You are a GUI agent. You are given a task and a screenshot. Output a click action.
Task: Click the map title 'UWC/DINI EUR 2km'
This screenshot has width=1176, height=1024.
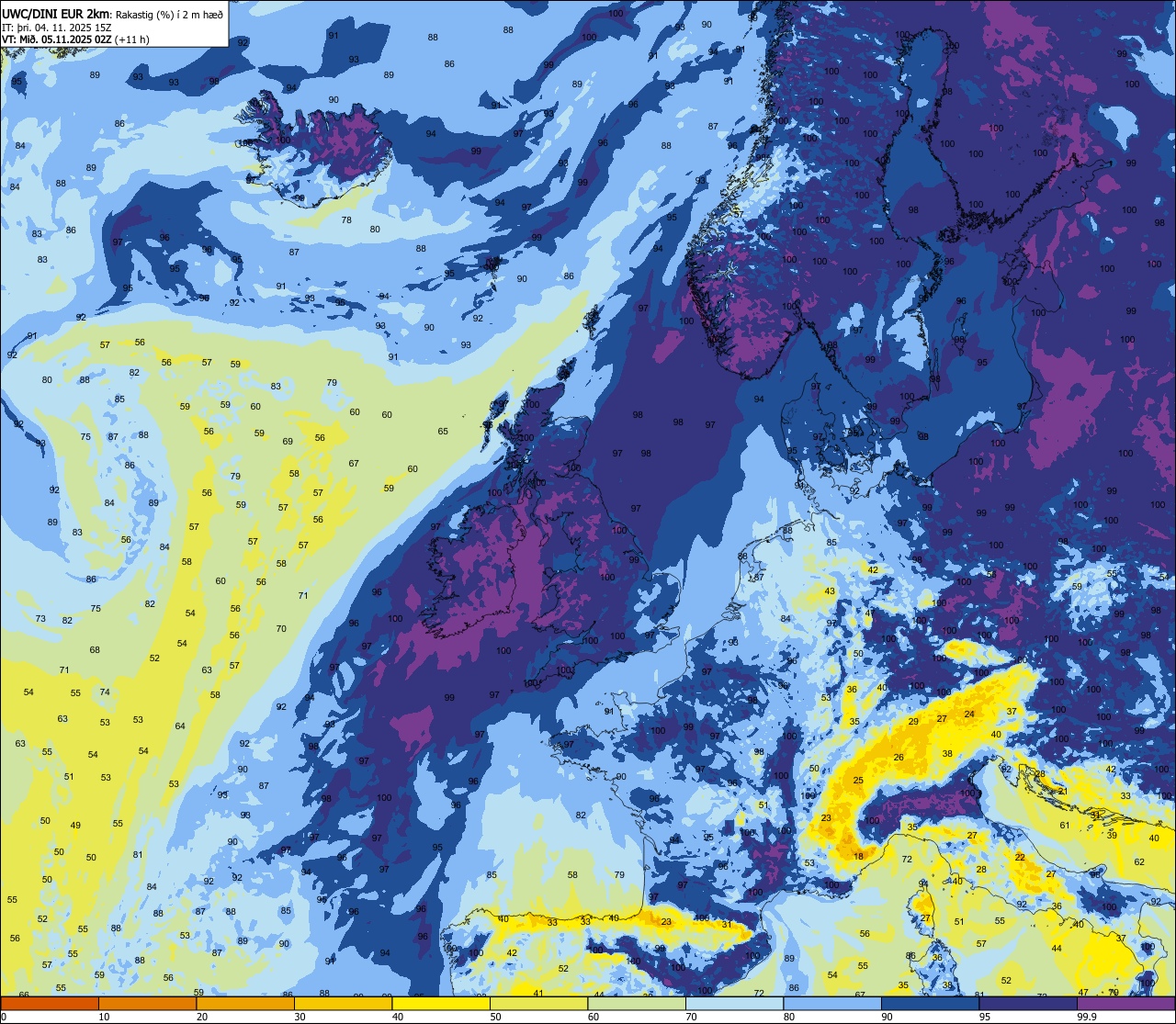coord(54,14)
